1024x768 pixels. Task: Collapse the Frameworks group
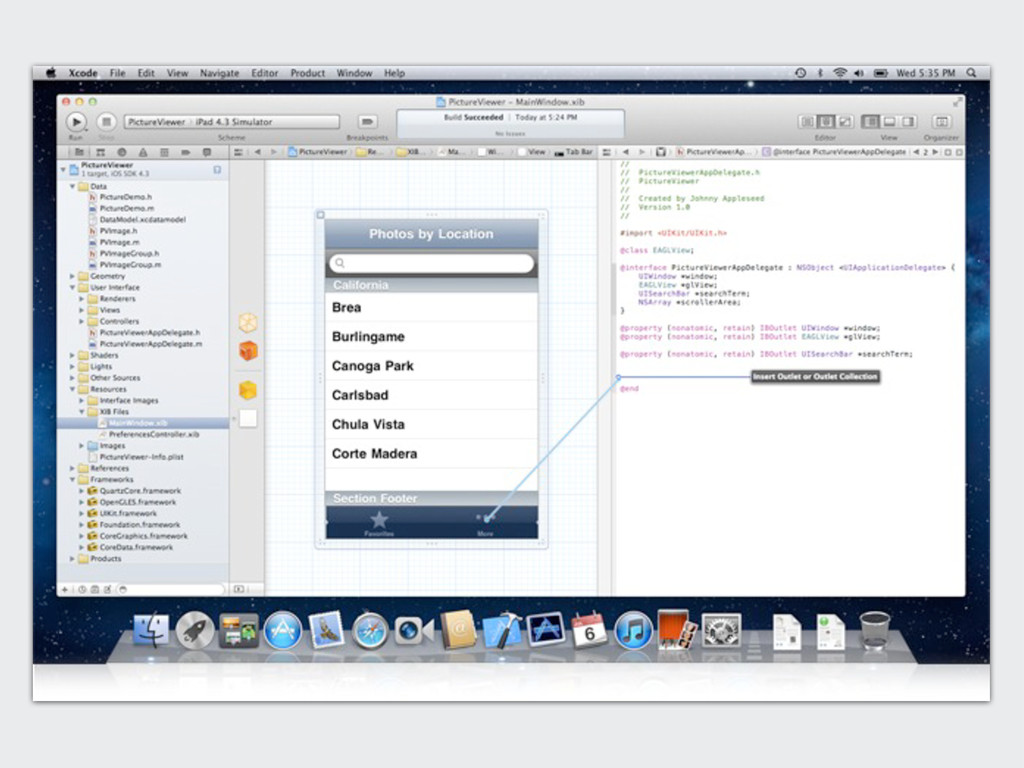pyautogui.click(x=72, y=479)
